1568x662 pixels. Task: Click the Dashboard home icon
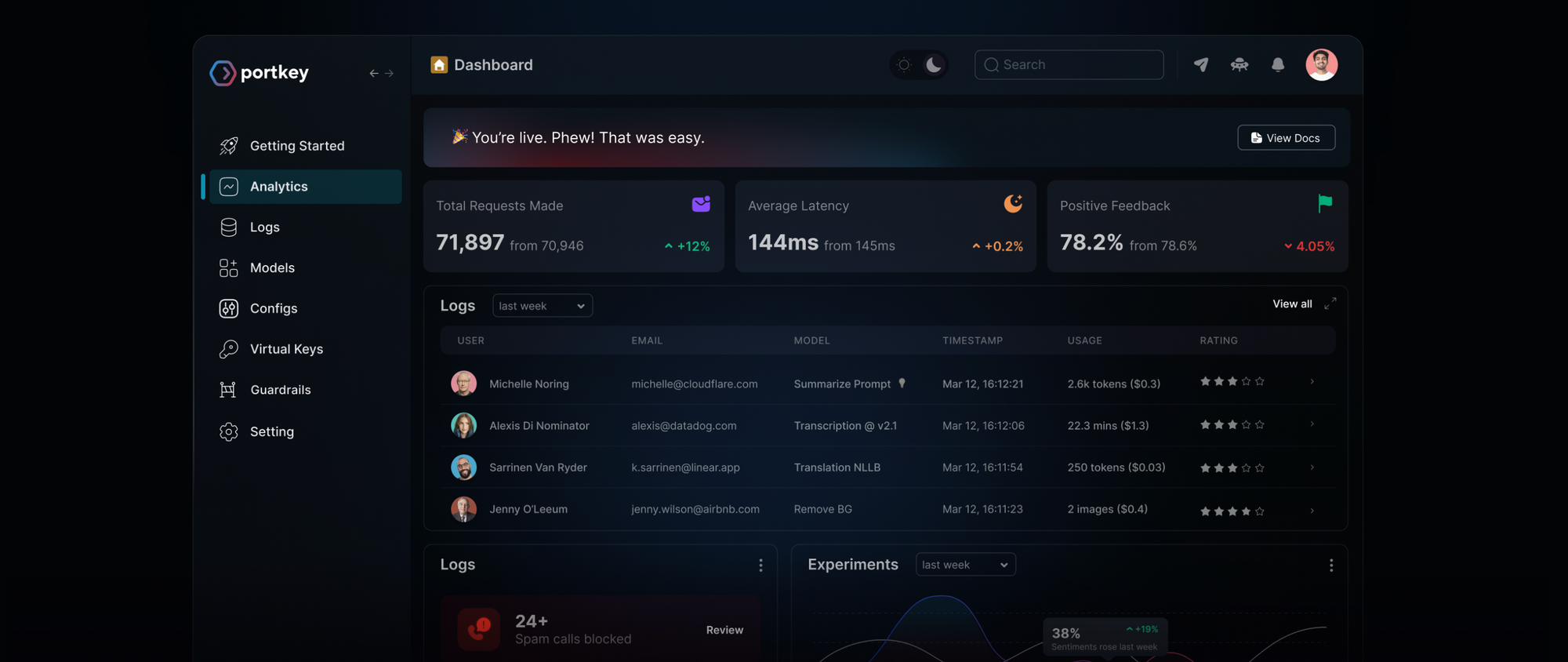point(439,64)
